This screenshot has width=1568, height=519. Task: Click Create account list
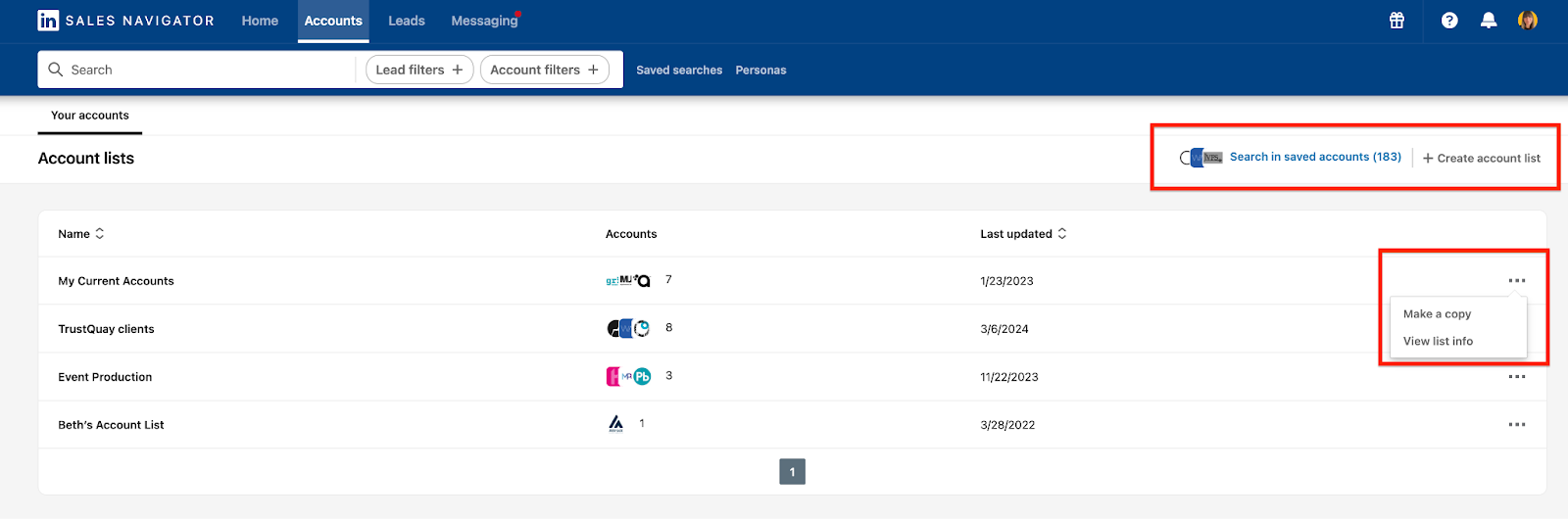pyautogui.click(x=1482, y=158)
